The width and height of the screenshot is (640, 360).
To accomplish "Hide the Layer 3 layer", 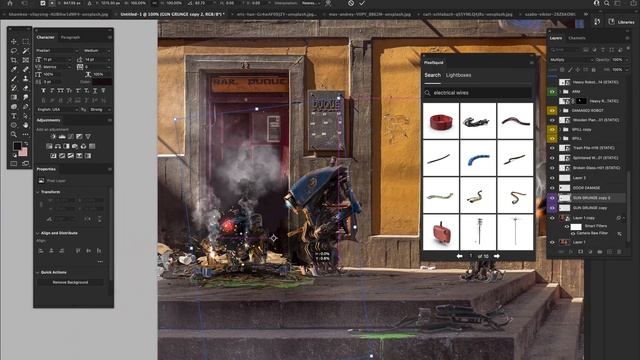I will (552, 178).
